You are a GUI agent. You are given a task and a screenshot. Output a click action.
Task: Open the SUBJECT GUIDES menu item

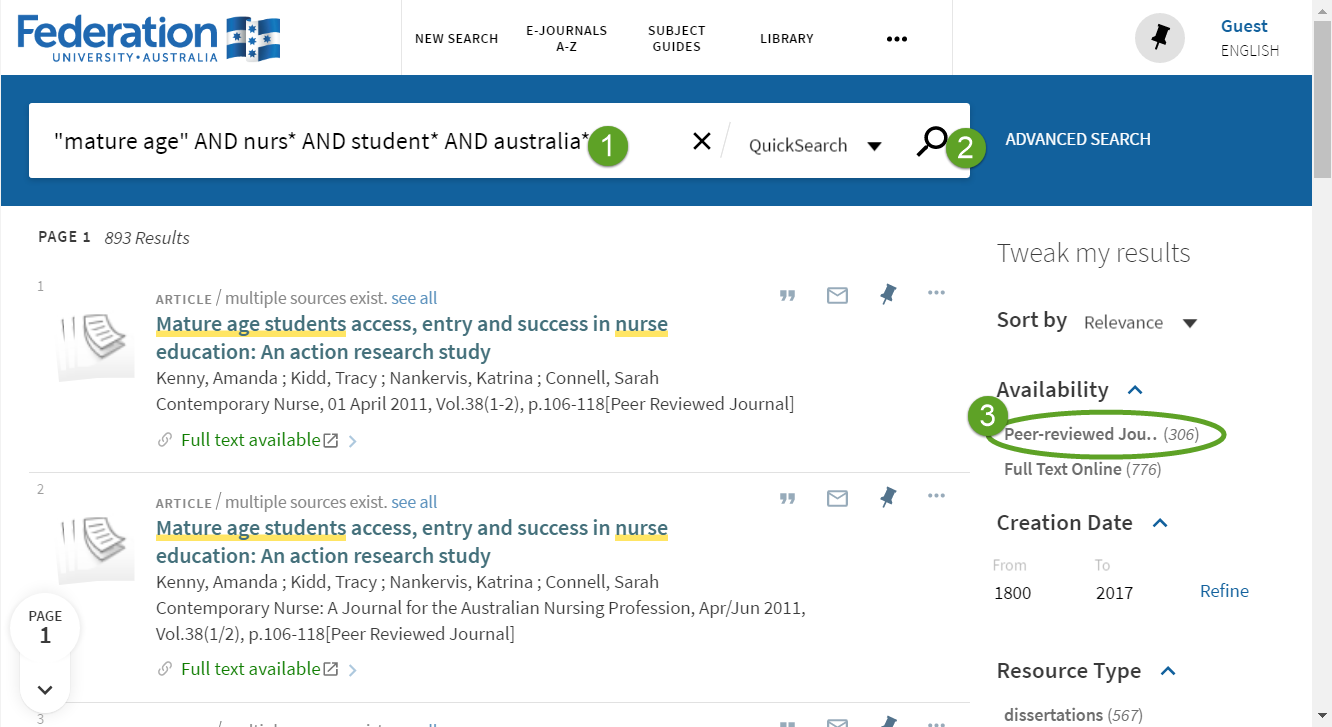(676, 38)
